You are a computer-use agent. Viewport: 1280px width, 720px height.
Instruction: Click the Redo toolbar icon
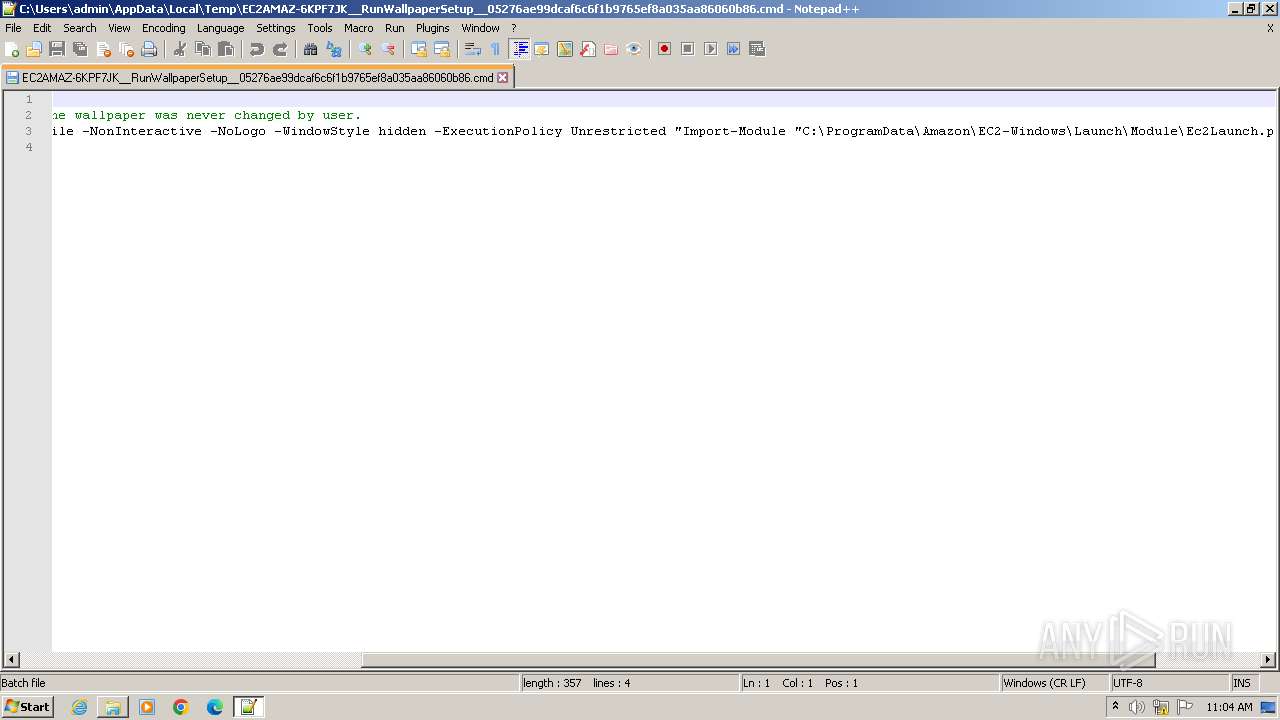pos(280,49)
